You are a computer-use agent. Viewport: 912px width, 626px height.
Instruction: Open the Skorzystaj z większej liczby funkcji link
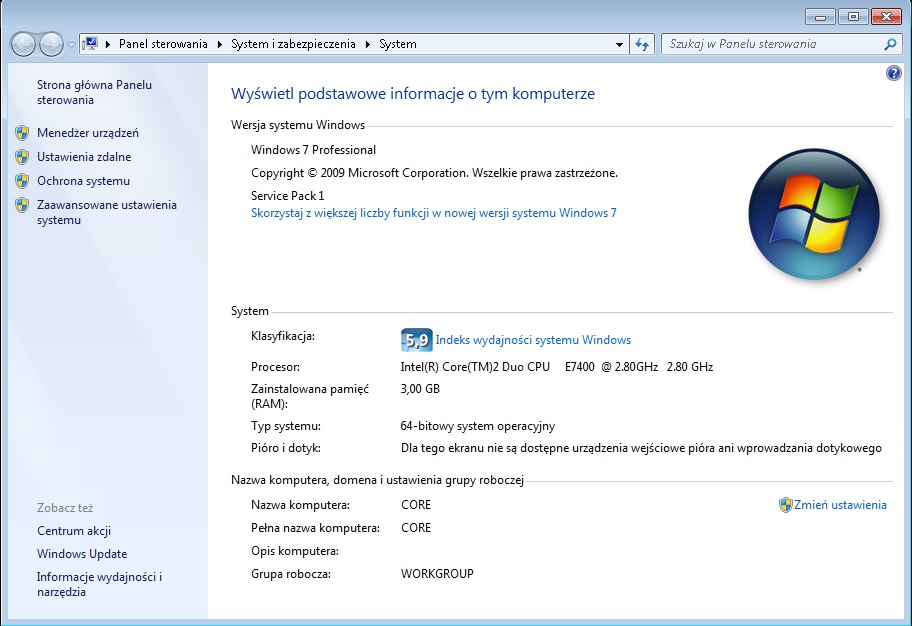click(433, 213)
